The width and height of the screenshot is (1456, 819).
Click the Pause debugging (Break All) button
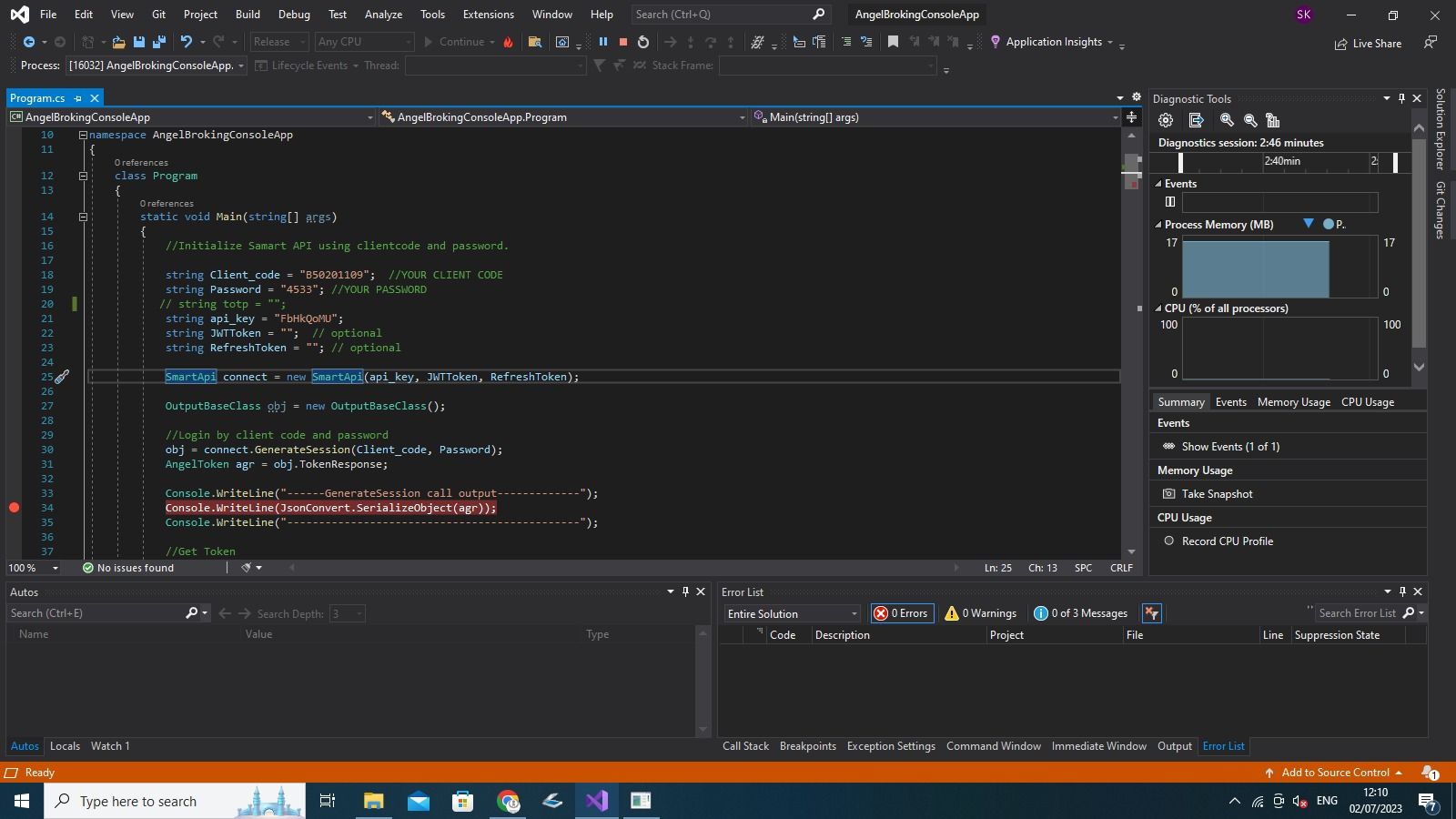(x=602, y=42)
